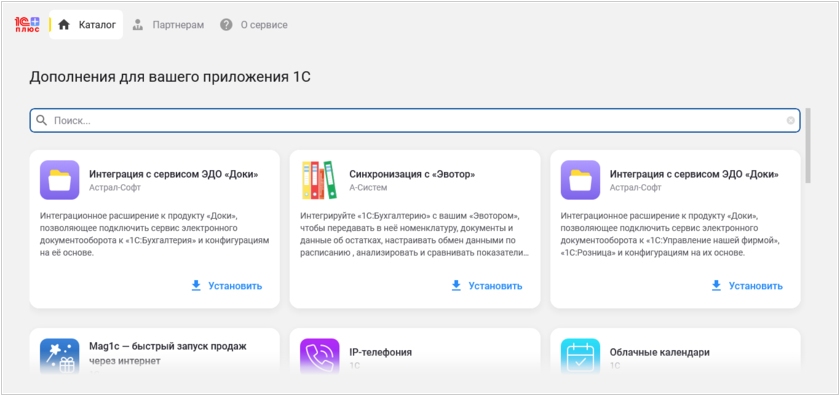
Task: Open the IP-телефония card title
Action: [x=380, y=352]
